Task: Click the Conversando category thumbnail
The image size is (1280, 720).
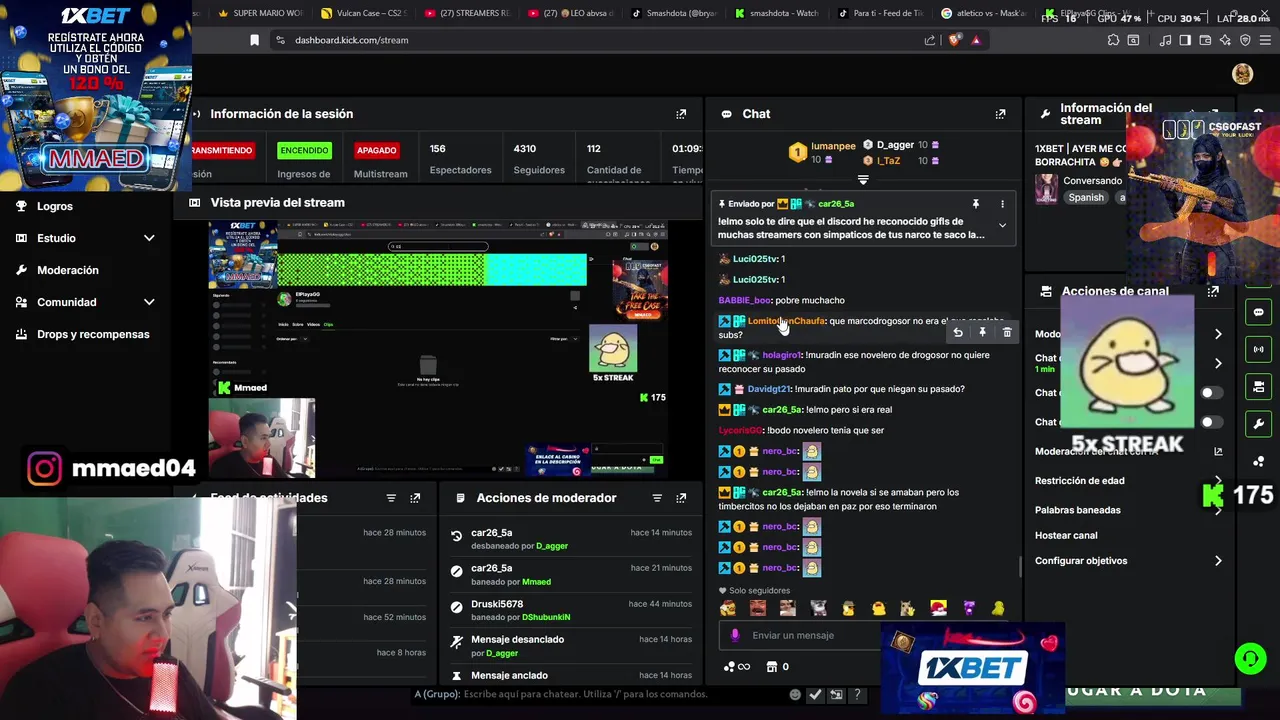Action: pos(1047,189)
